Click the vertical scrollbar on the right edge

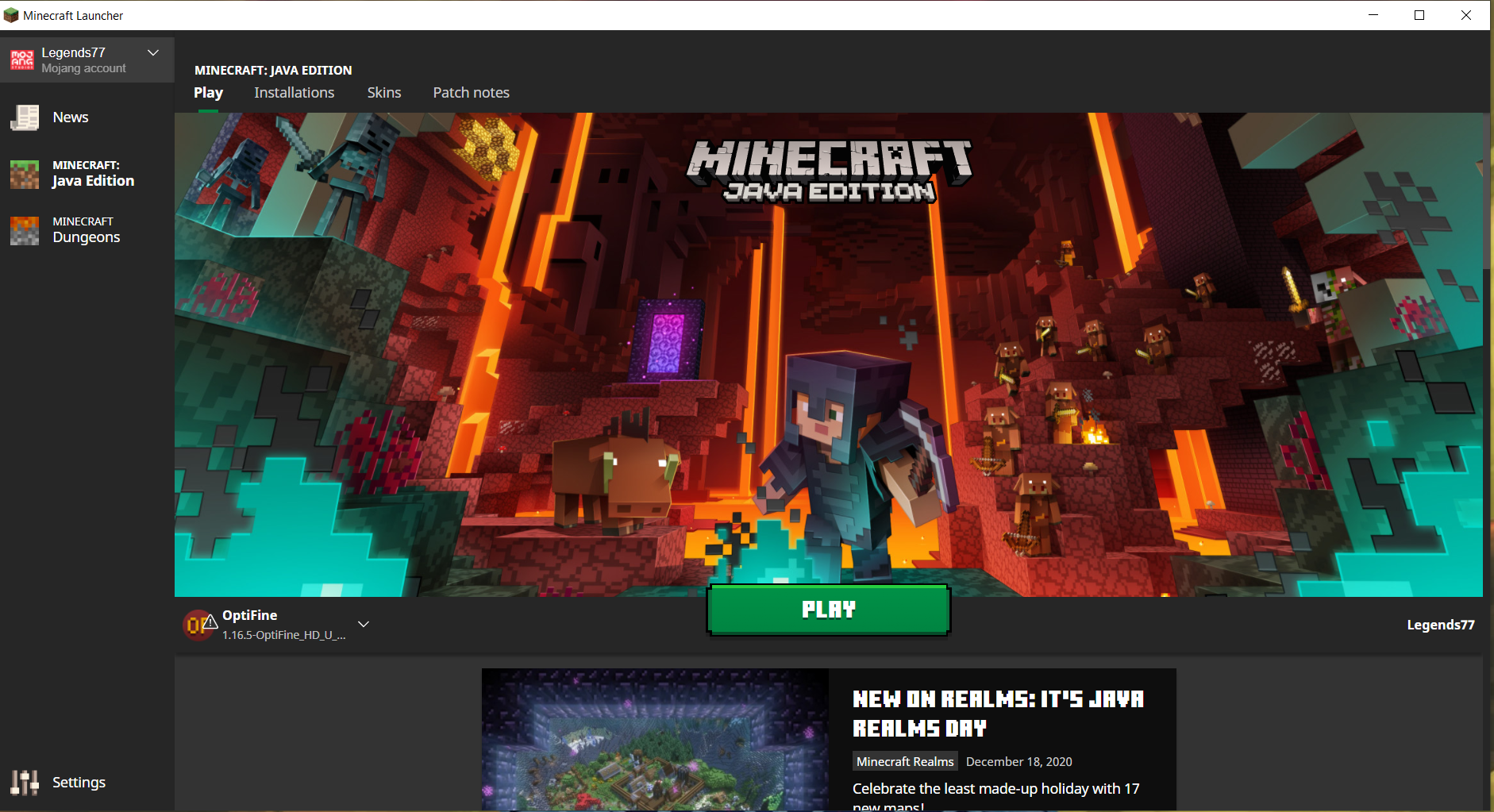pos(1487,190)
